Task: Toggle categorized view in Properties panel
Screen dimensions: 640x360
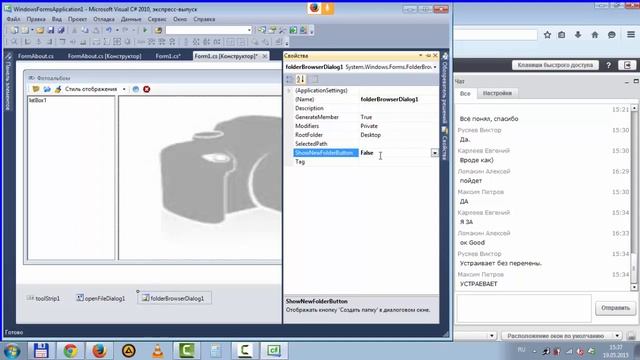Action: point(289,79)
